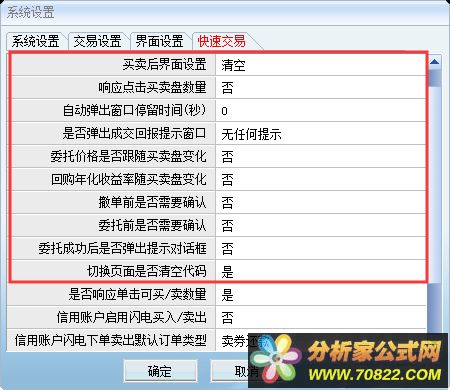450x390 pixels.
Task: Toggle the 撤单前是否需要确认 value
Action: click(321, 203)
